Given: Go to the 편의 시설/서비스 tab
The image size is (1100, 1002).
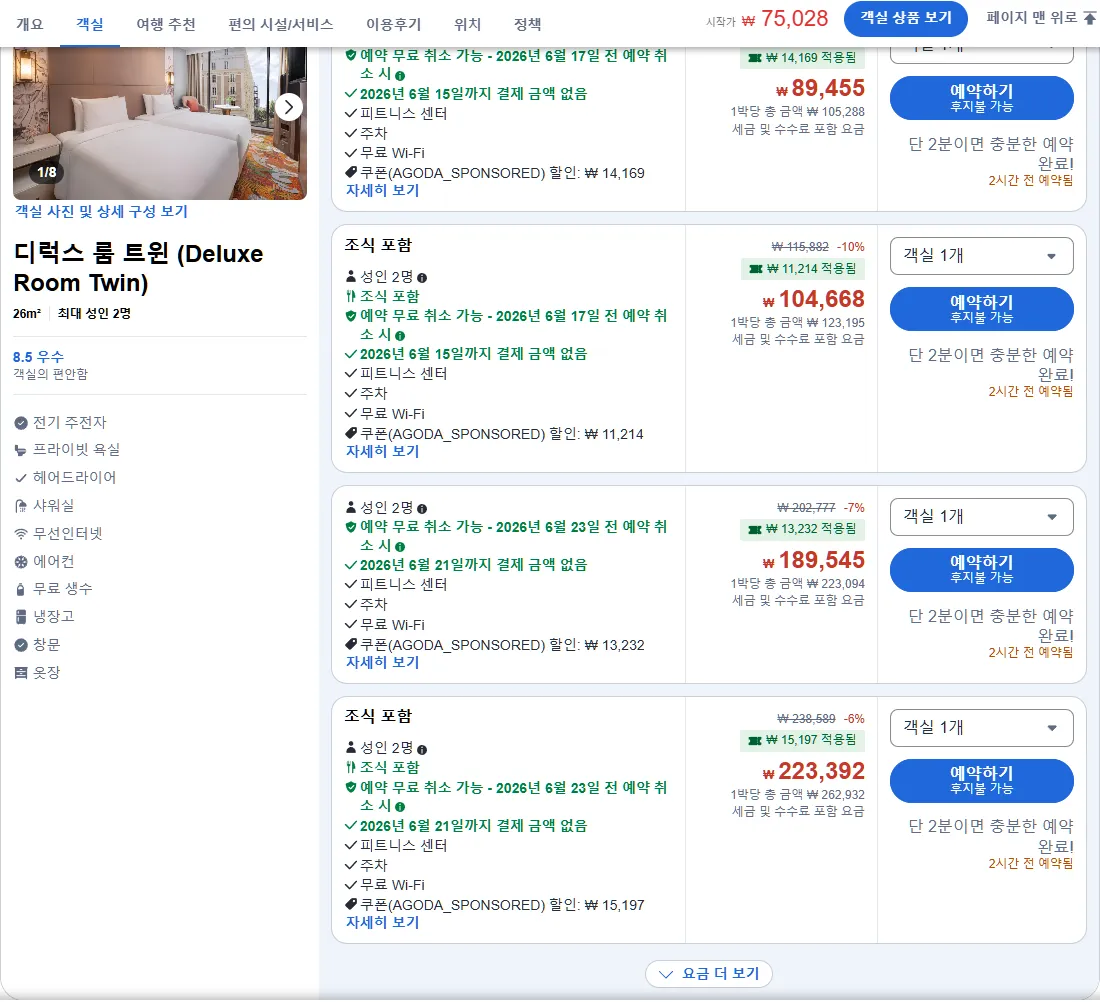Looking at the screenshot, I should (281, 24).
